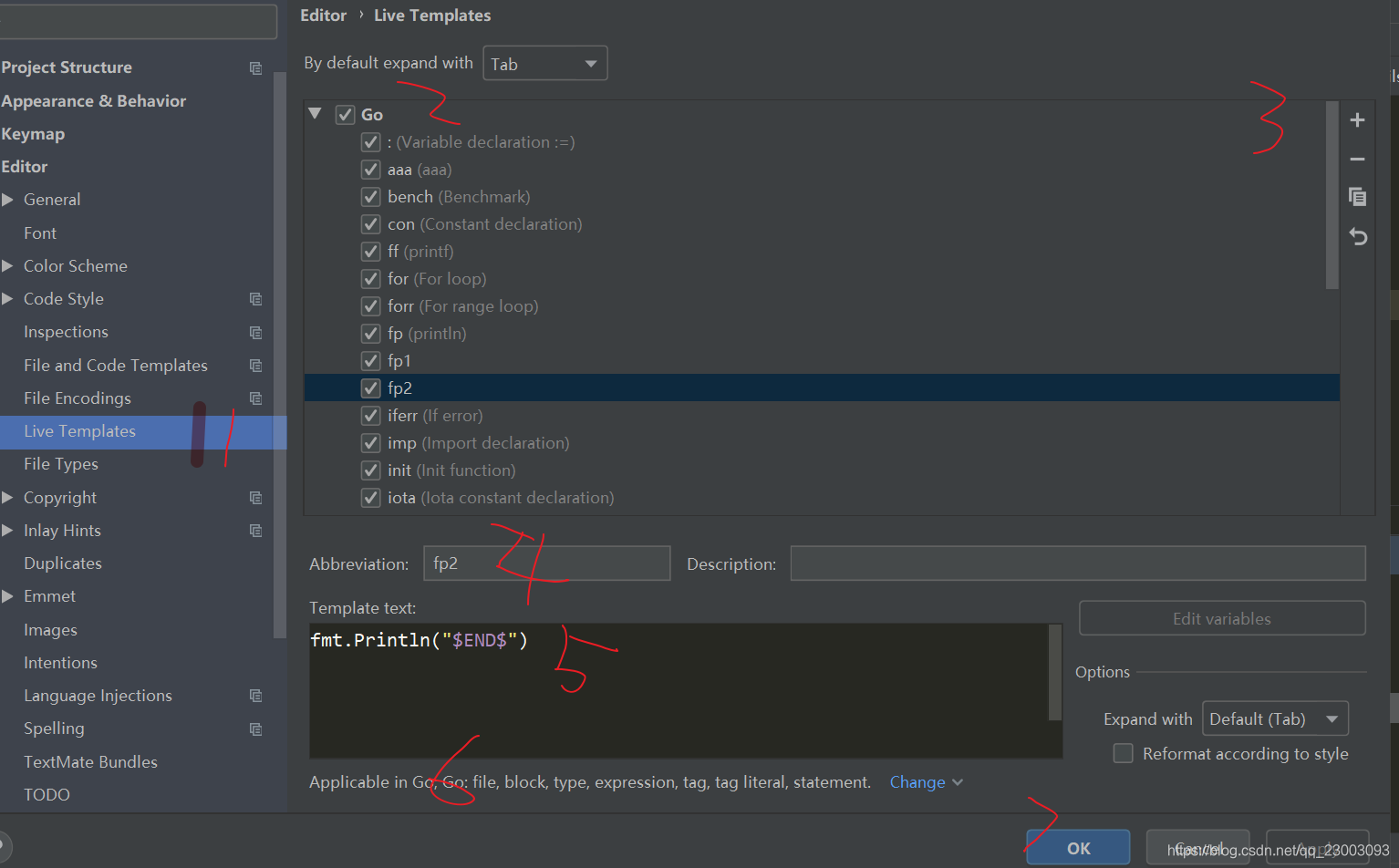Open Appearance & Behavior settings

click(x=94, y=101)
